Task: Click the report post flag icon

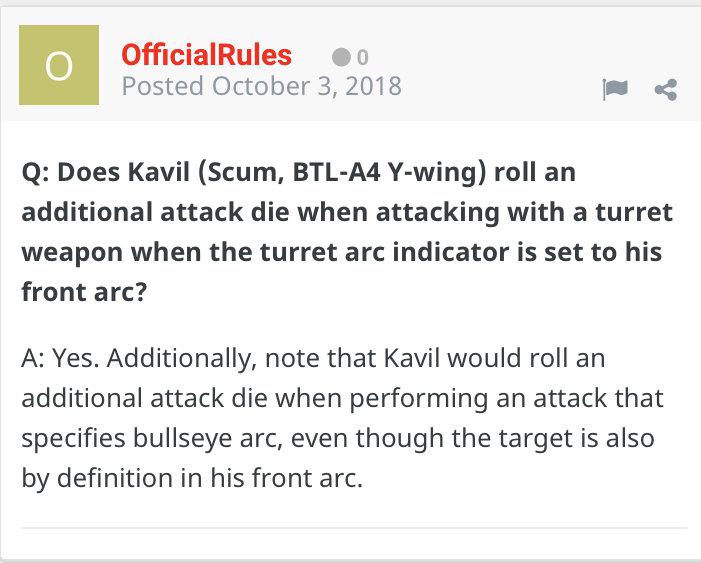Action: [614, 90]
